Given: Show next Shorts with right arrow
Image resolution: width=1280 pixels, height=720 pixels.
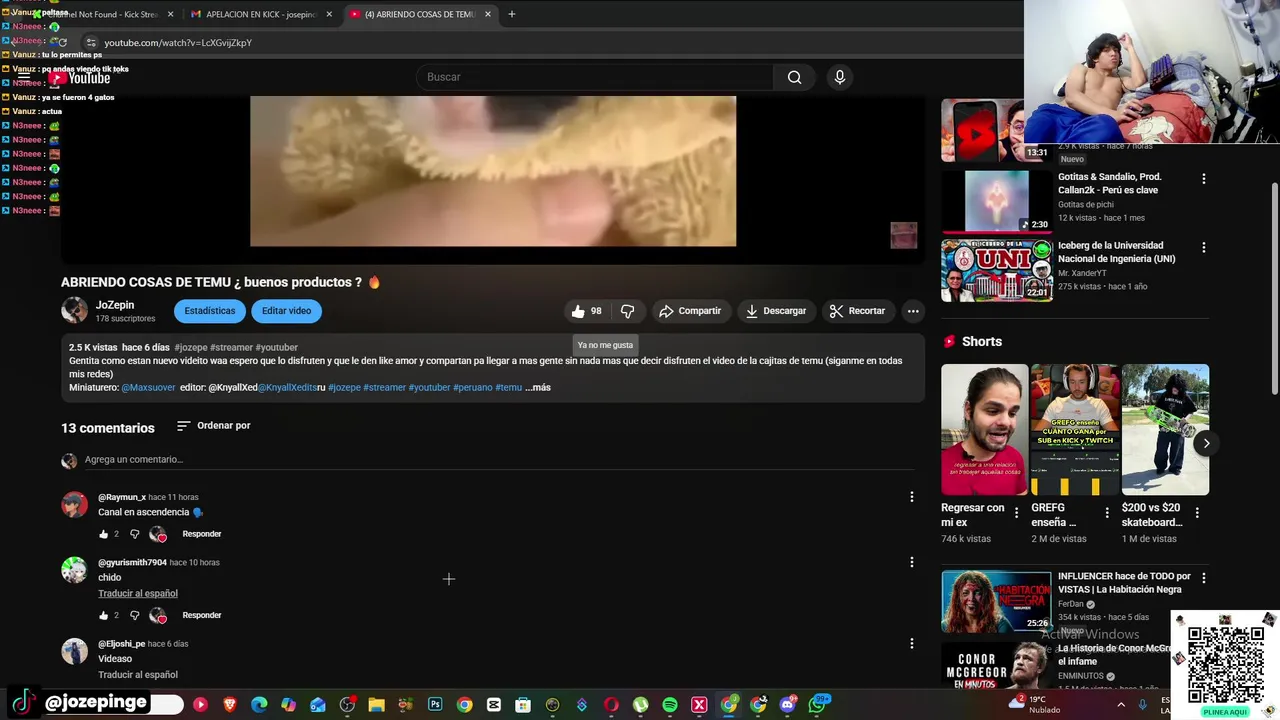Looking at the screenshot, I should pyautogui.click(x=1206, y=443).
